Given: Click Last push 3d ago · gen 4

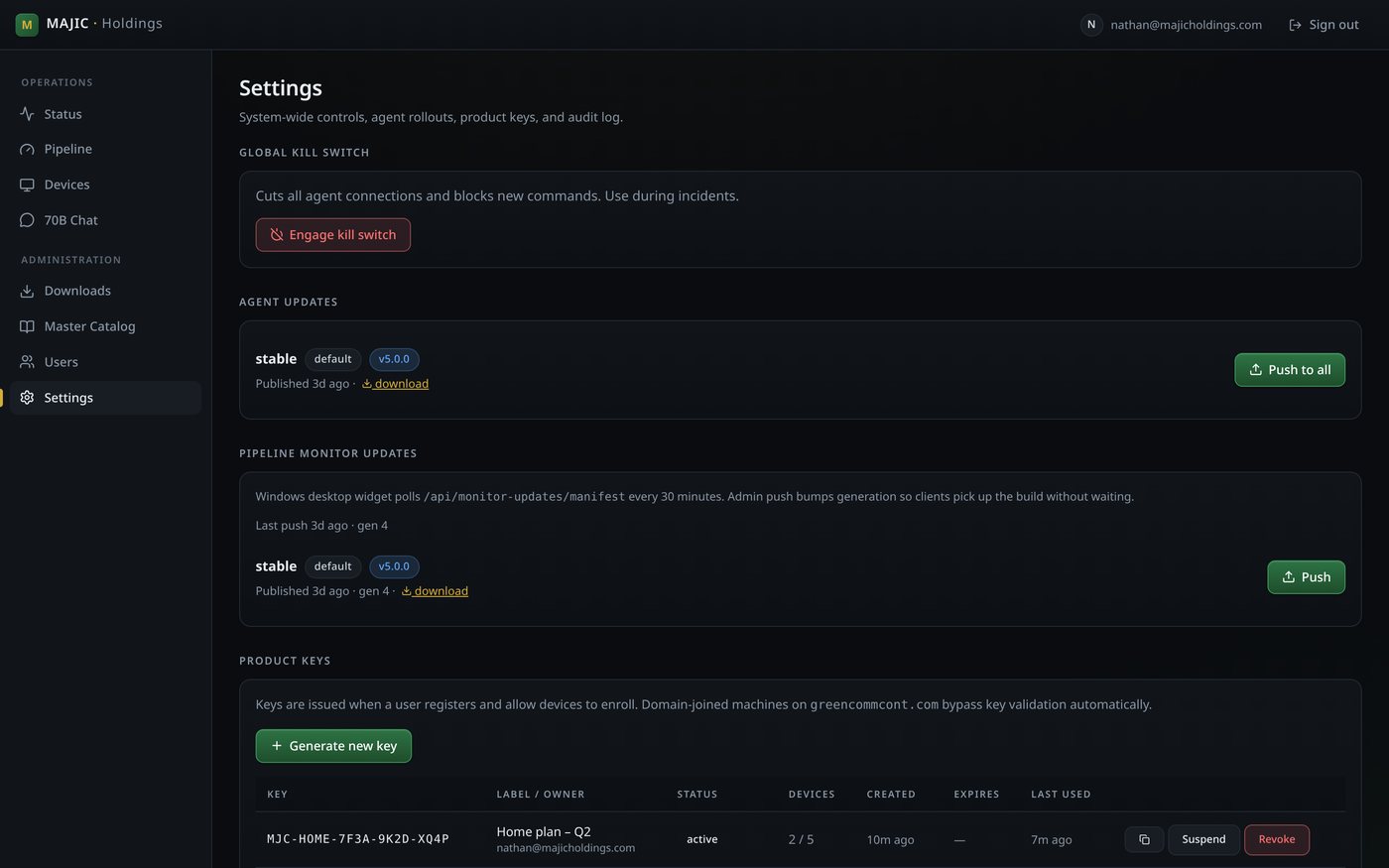Looking at the screenshot, I should pos(321,526).
